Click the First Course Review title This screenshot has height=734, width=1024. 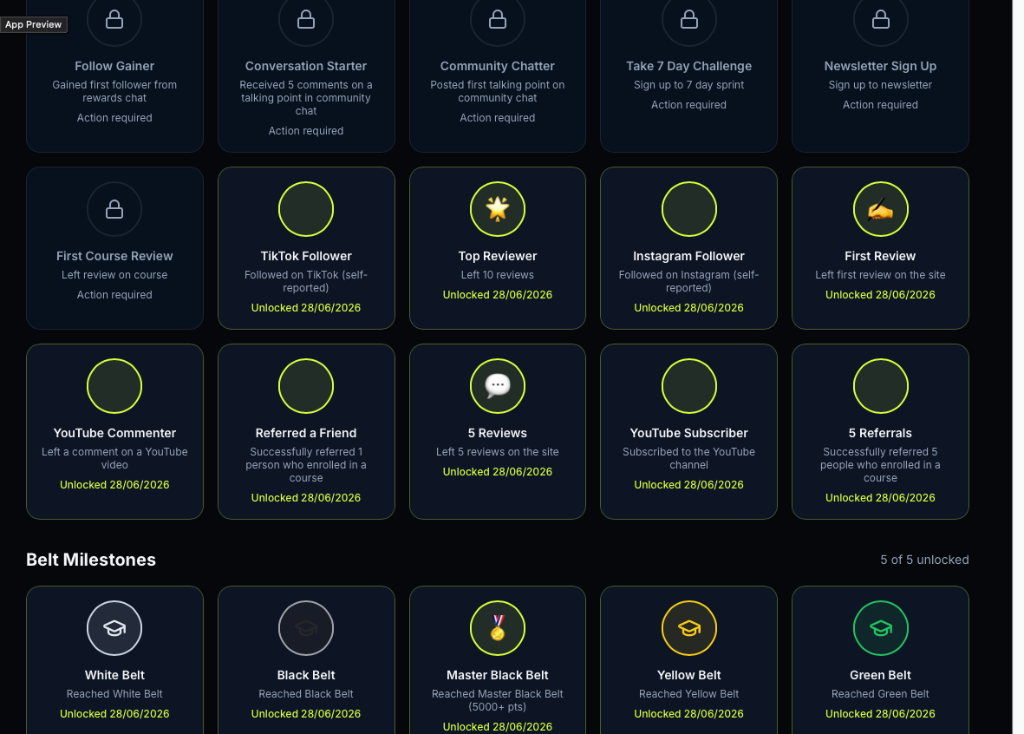114,256
